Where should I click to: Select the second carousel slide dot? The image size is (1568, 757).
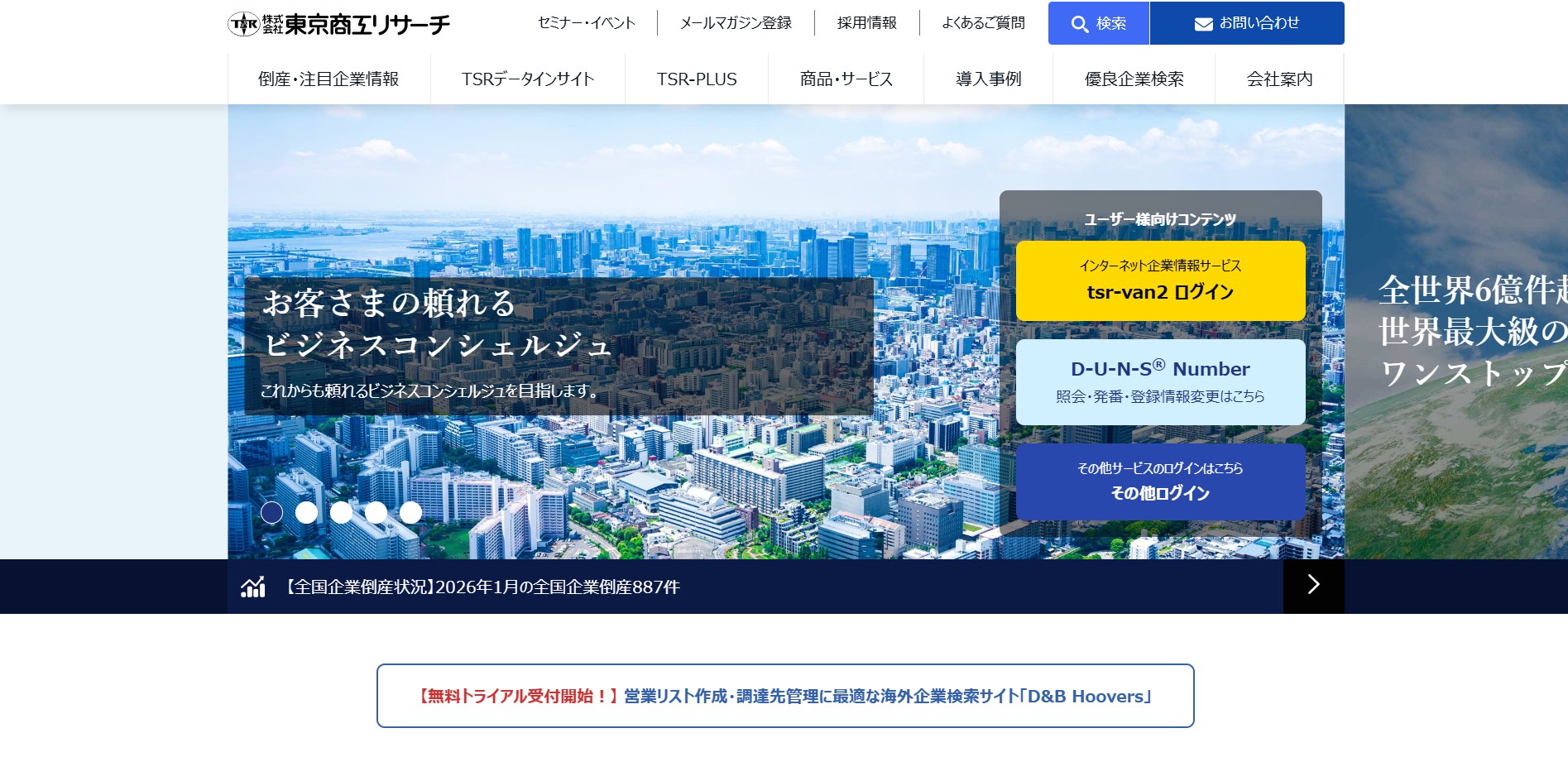point(307,513)
